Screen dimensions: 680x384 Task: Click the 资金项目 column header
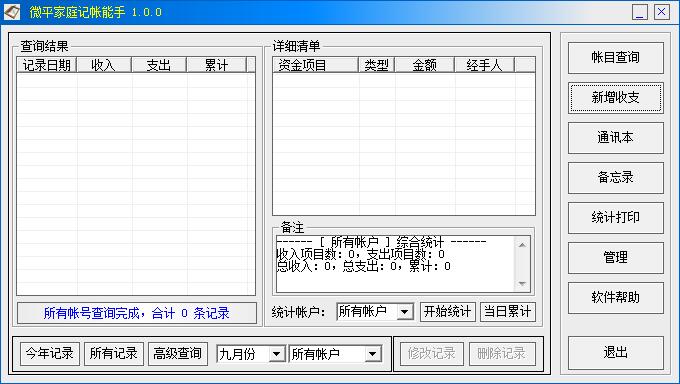tap(315, 65)
